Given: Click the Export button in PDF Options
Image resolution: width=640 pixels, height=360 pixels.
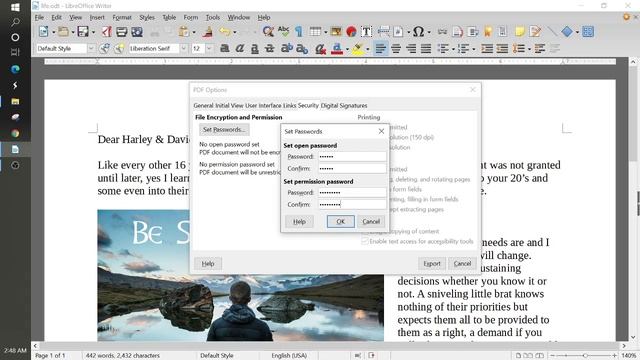Looking at the screenshot, I should [431, 264].
